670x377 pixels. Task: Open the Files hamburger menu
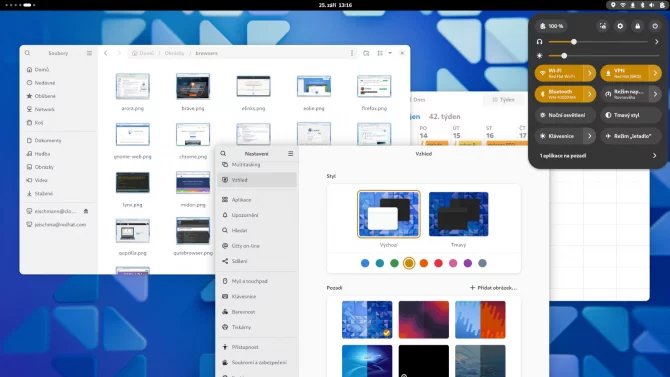[x=89, y=53]
